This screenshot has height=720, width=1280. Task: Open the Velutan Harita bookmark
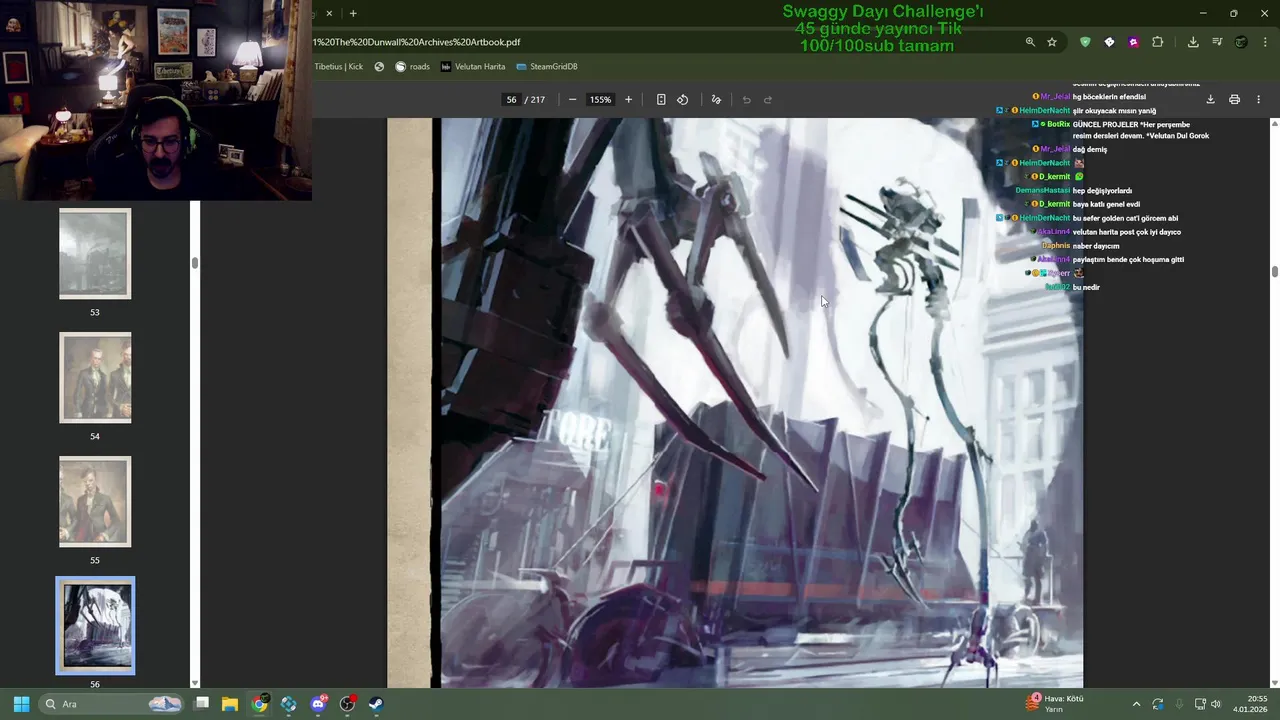(473, 66)
